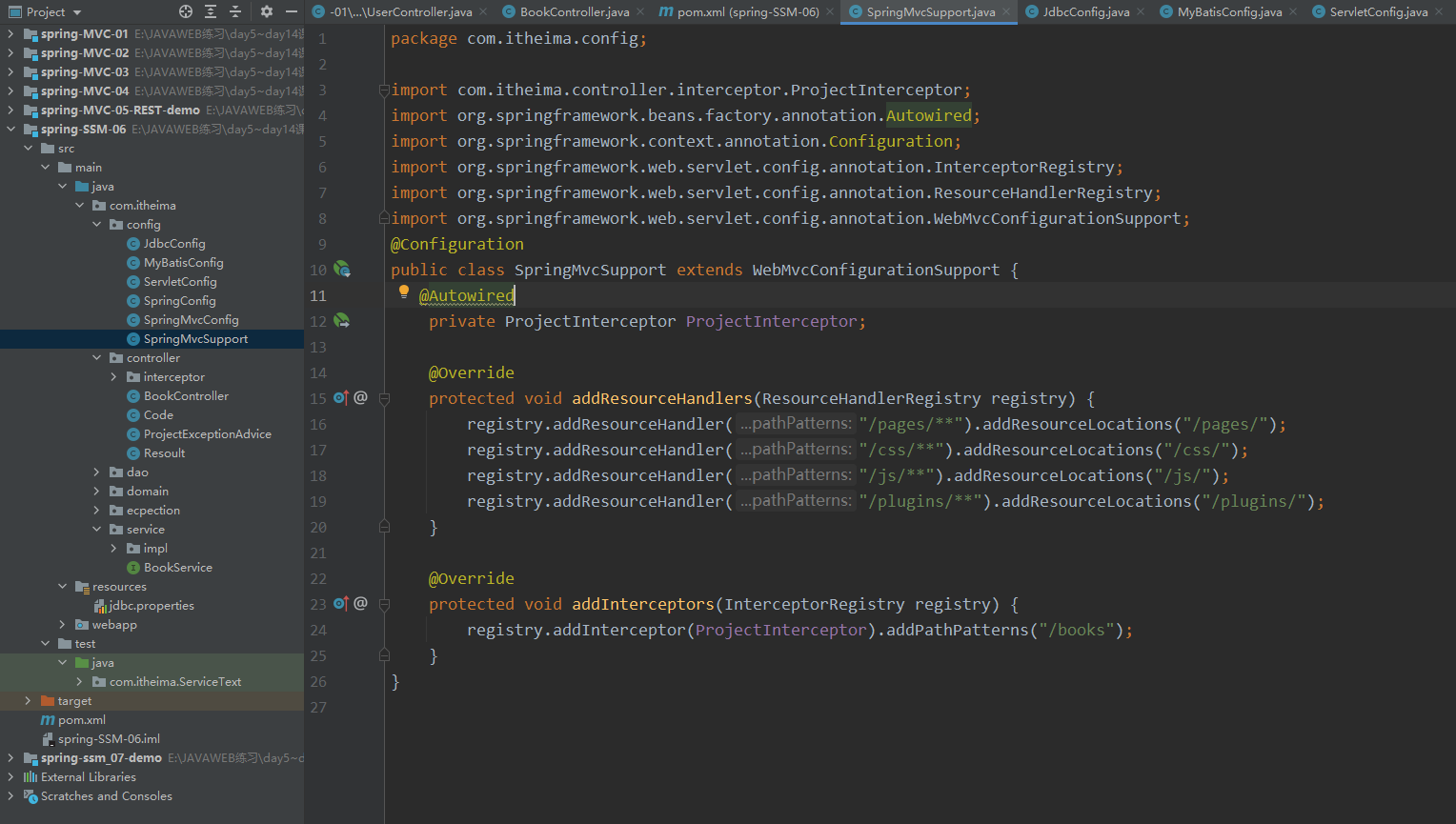Viewport: 1456px width, 824px height.
Task: Expand the interceptor package folder
Action: (x=114, y=377)
